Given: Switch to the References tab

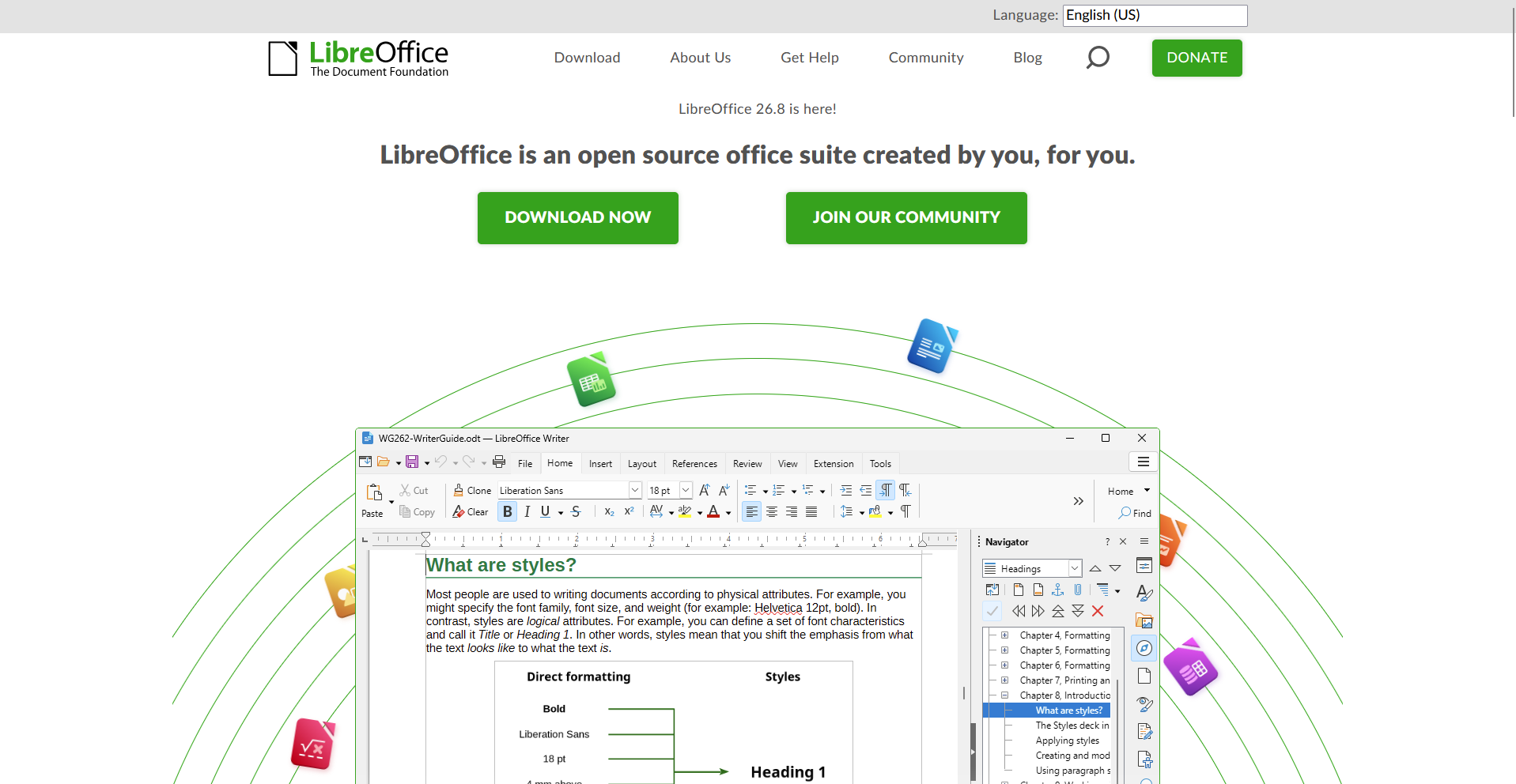Looking at the screenshot, I should (x=694, y=464).
